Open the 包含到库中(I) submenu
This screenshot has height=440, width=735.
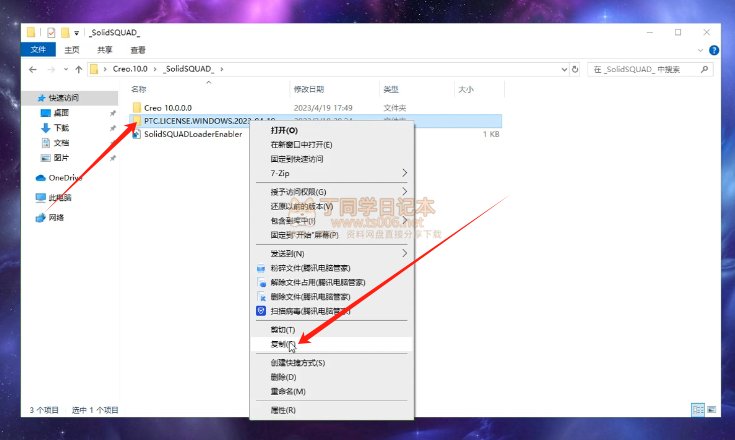(x=332, y=220)
